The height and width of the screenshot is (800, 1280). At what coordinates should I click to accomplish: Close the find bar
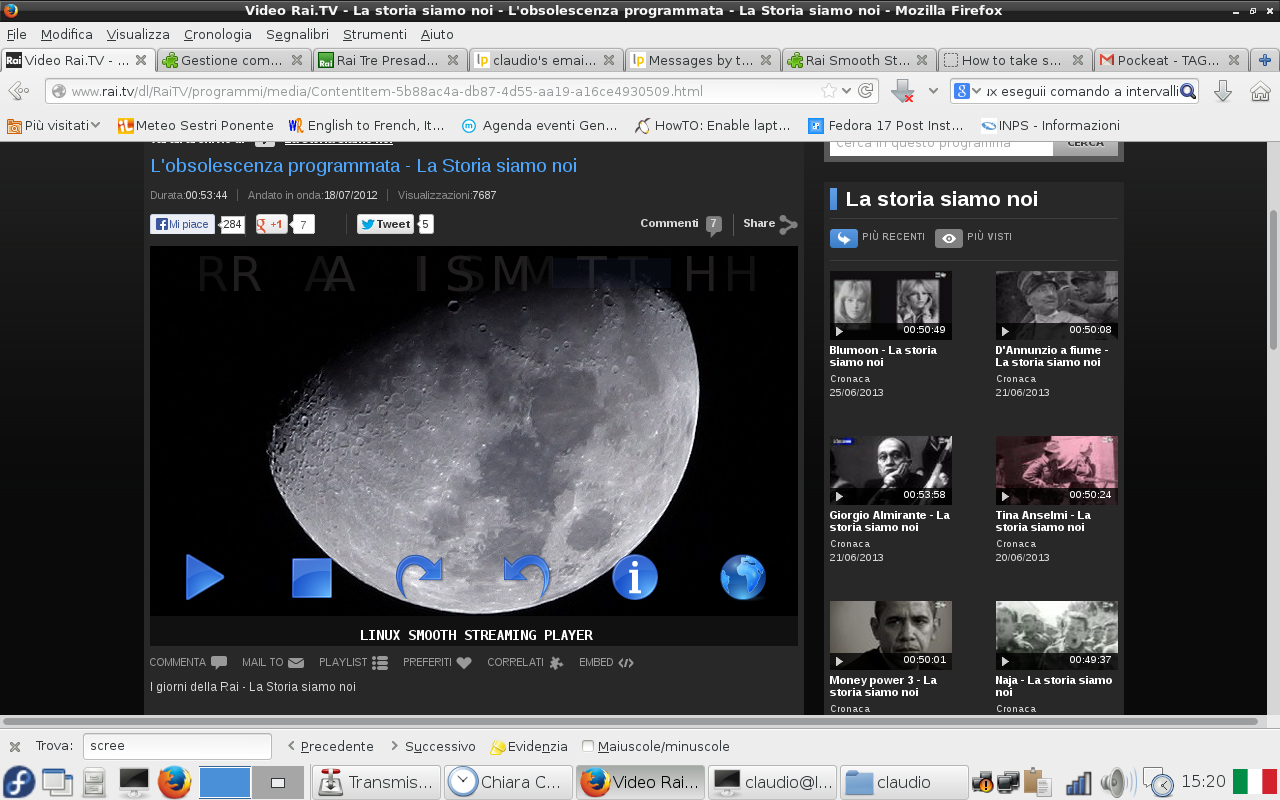15,747
